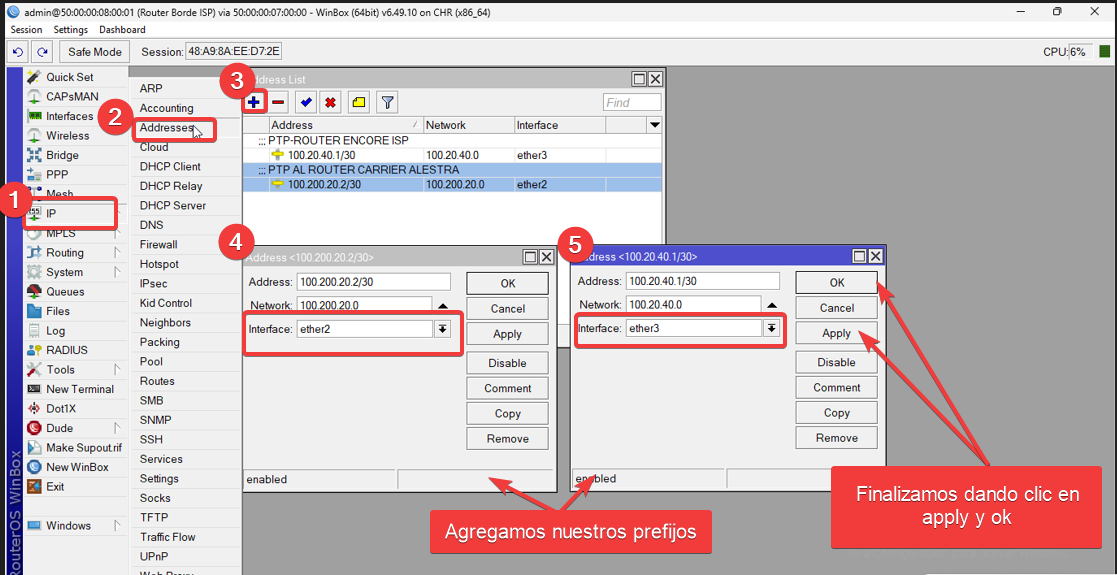The width and height of the screenshot is (1117, 575).
Task: Click the redo arrow in top toolbar
Action: tap(42, 52)
